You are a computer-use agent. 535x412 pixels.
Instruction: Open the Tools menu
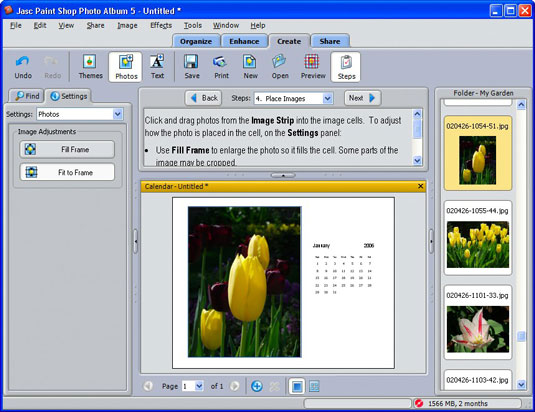pos(193,25)
